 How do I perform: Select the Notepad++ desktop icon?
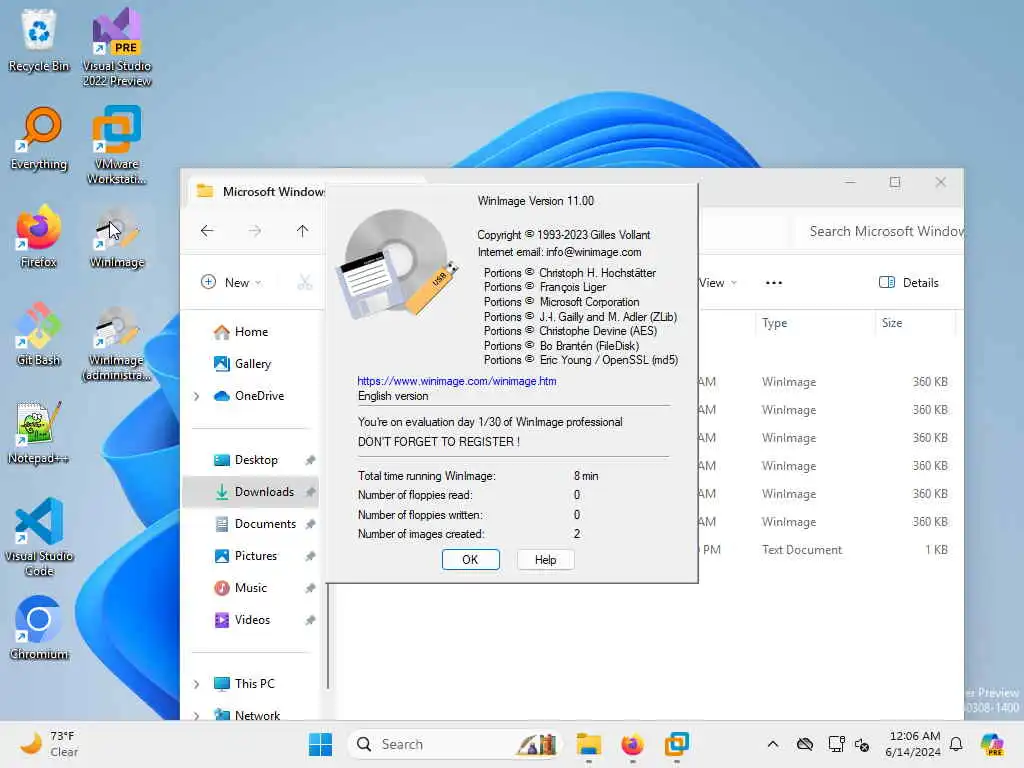pyautogui.click(x=39, y=433)
